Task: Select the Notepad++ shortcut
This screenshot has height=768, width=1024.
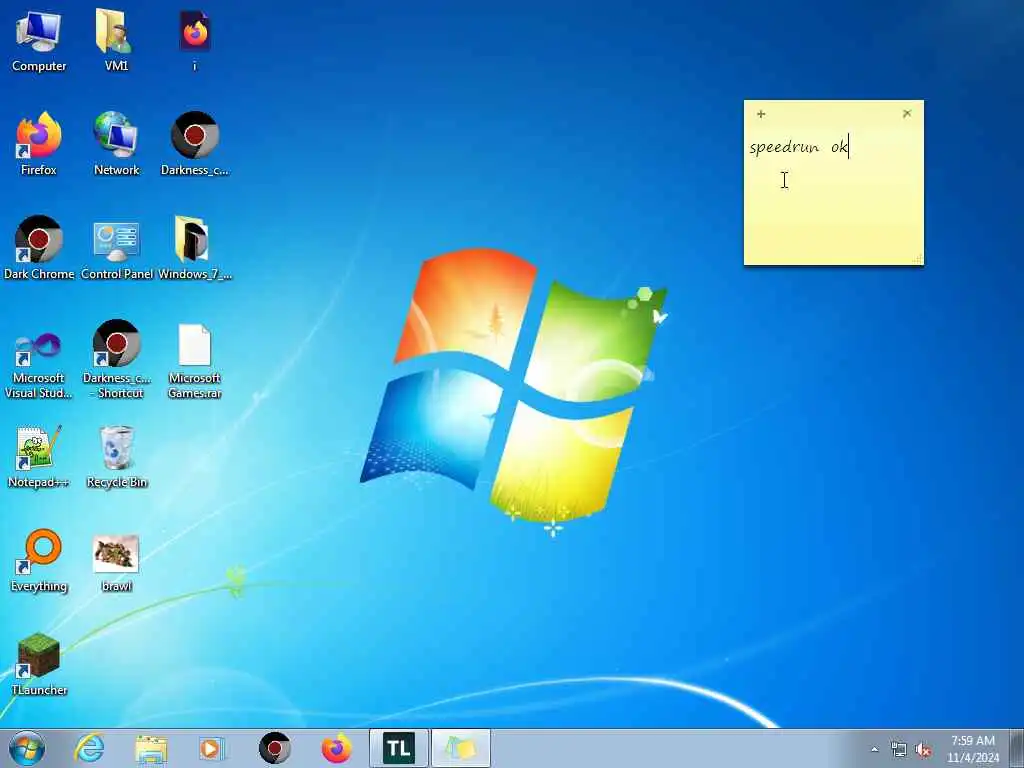Action: point(39,456)
